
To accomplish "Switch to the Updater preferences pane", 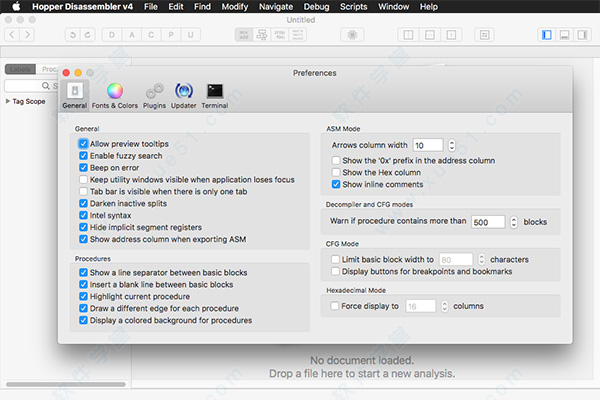I will 184,96.
